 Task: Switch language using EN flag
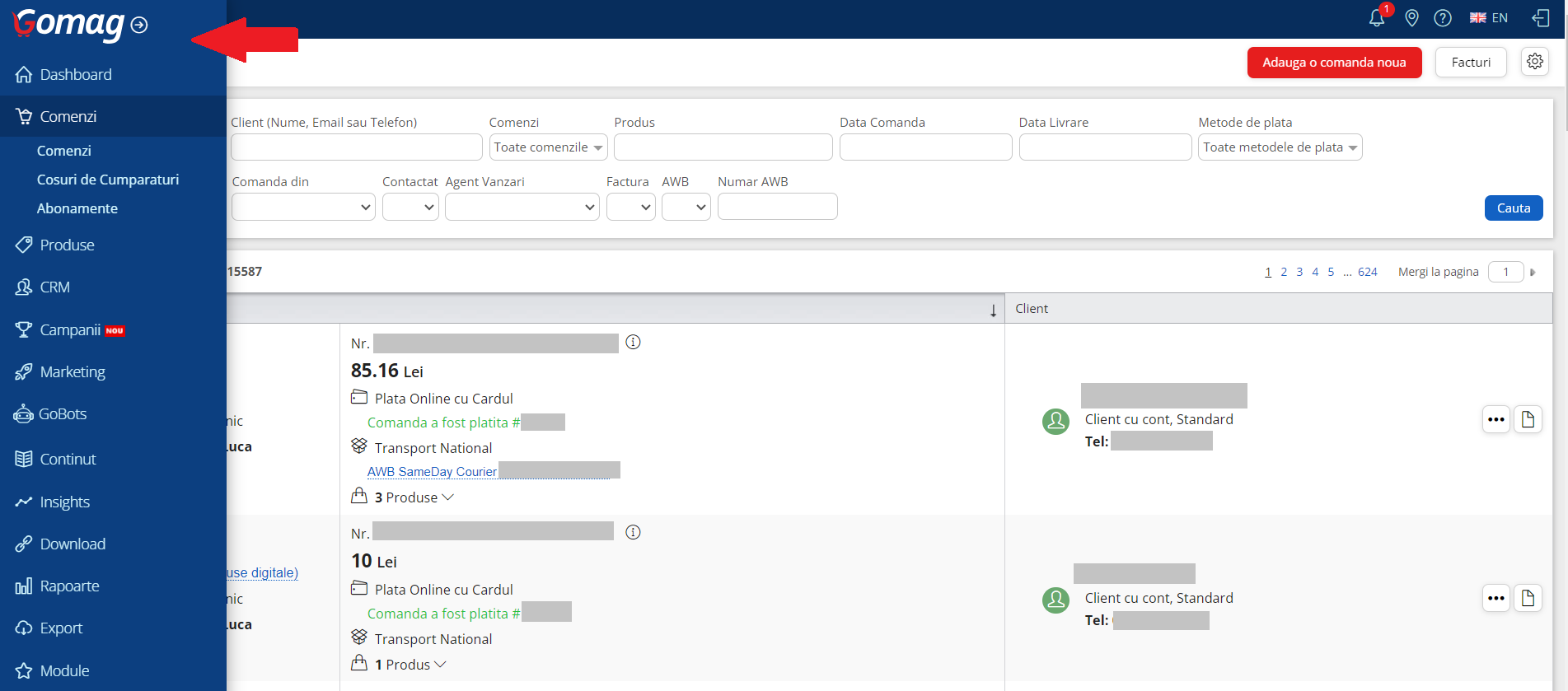1488,18
